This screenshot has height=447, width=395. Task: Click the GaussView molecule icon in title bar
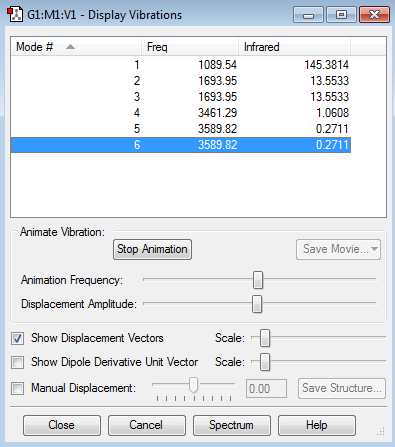[x=15, y=15]
